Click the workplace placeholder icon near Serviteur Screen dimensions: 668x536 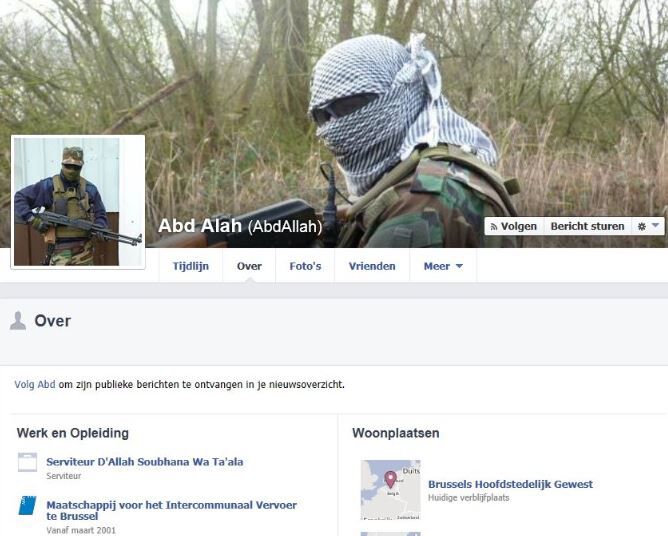click(28, 462)
